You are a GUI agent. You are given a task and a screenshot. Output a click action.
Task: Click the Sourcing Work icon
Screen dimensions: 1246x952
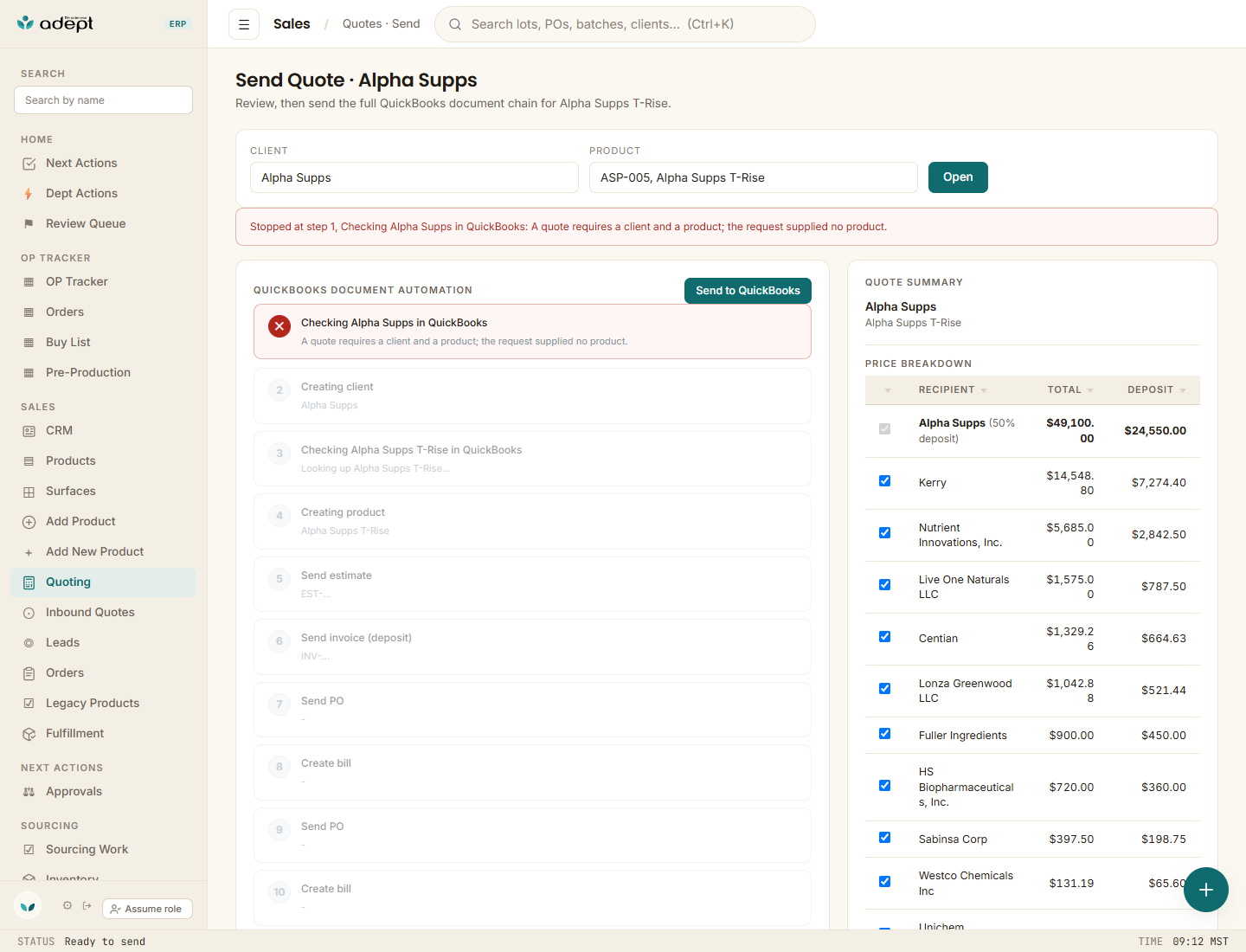29,850
